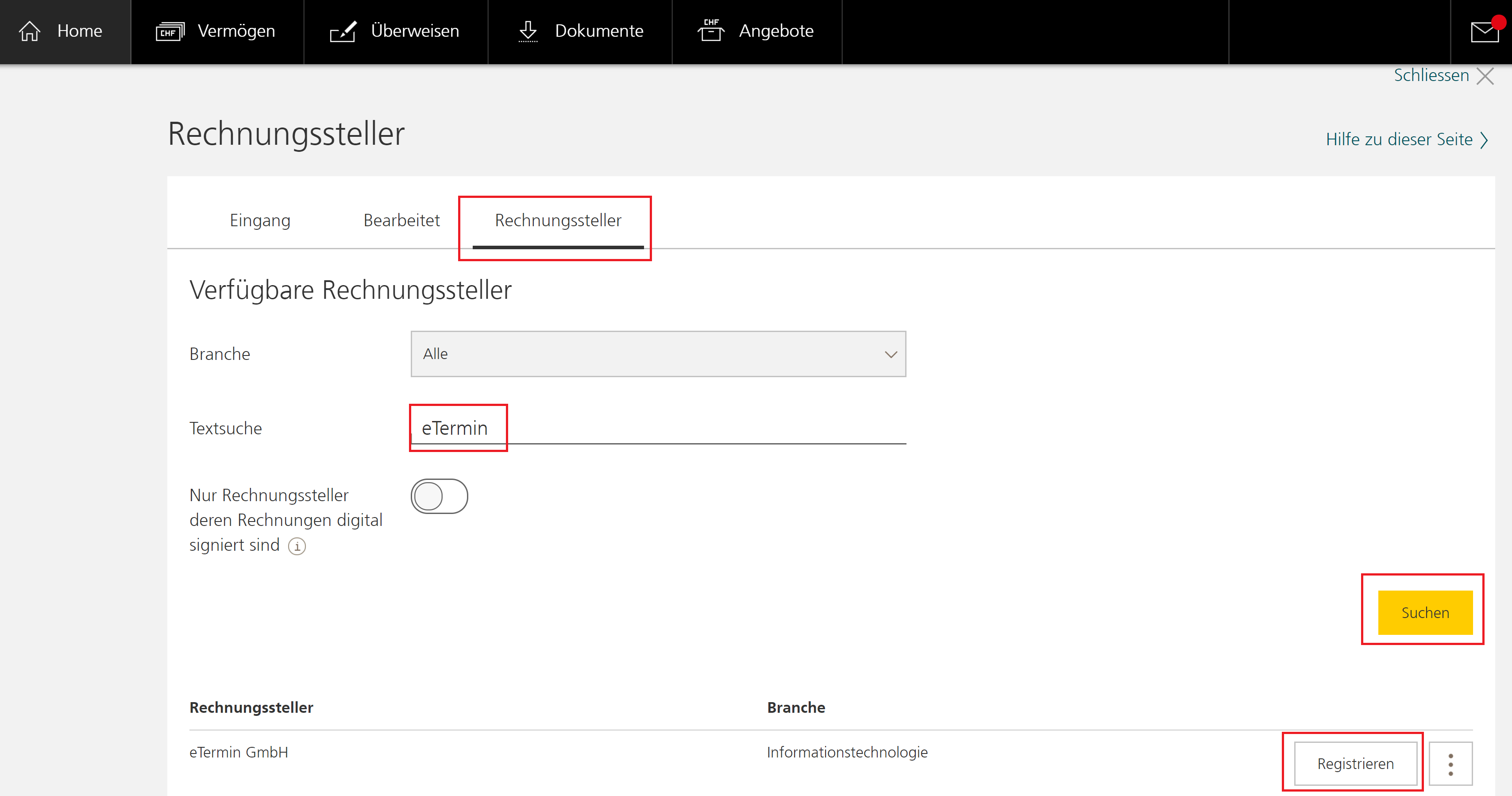Open the Überweisen menu item
Viewport: 1512px width, 796px height.
(396, 32)
